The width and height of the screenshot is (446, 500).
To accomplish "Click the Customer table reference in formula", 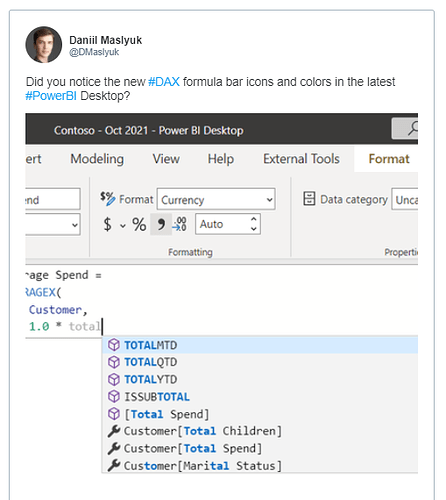I will click(x=55, y=310).
